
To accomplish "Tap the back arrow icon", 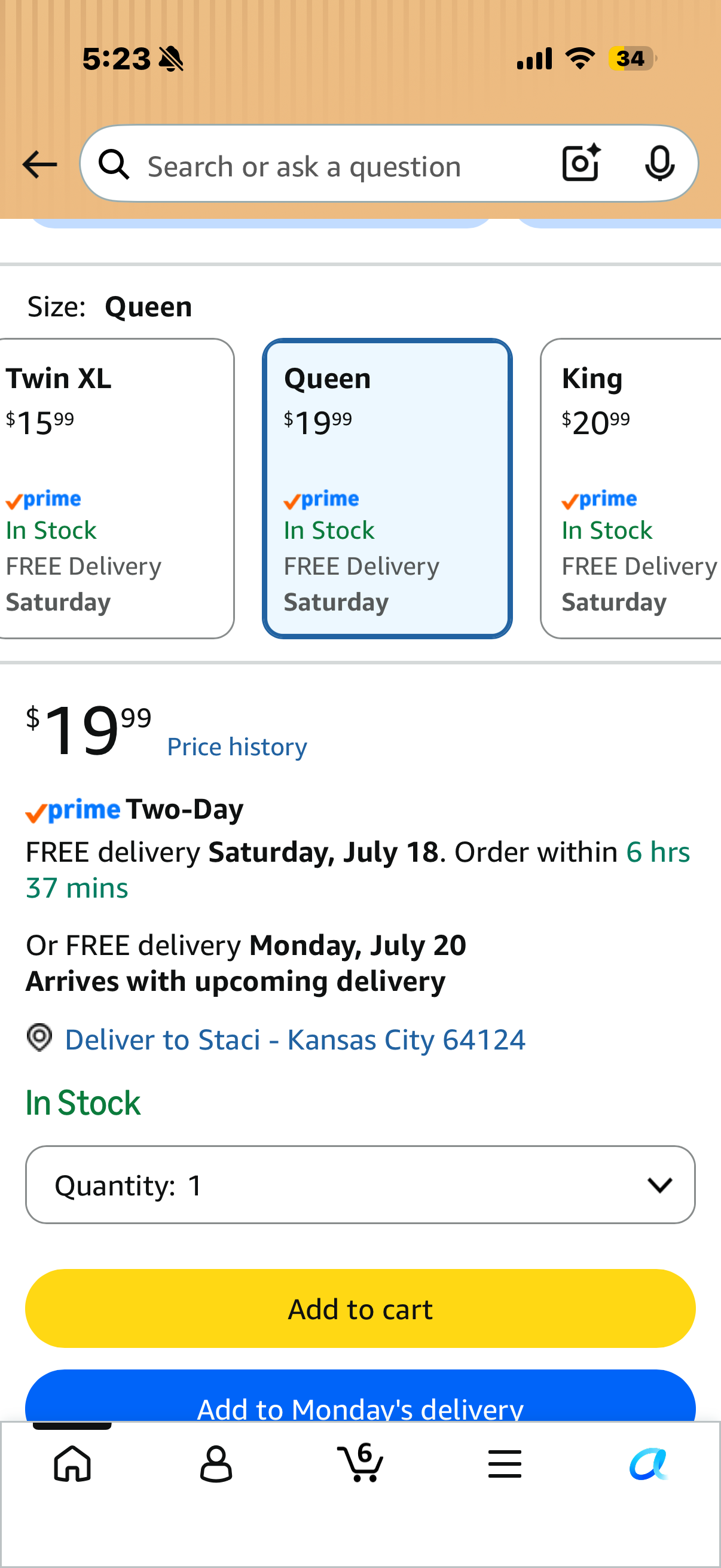I will [x=39, y=164].
